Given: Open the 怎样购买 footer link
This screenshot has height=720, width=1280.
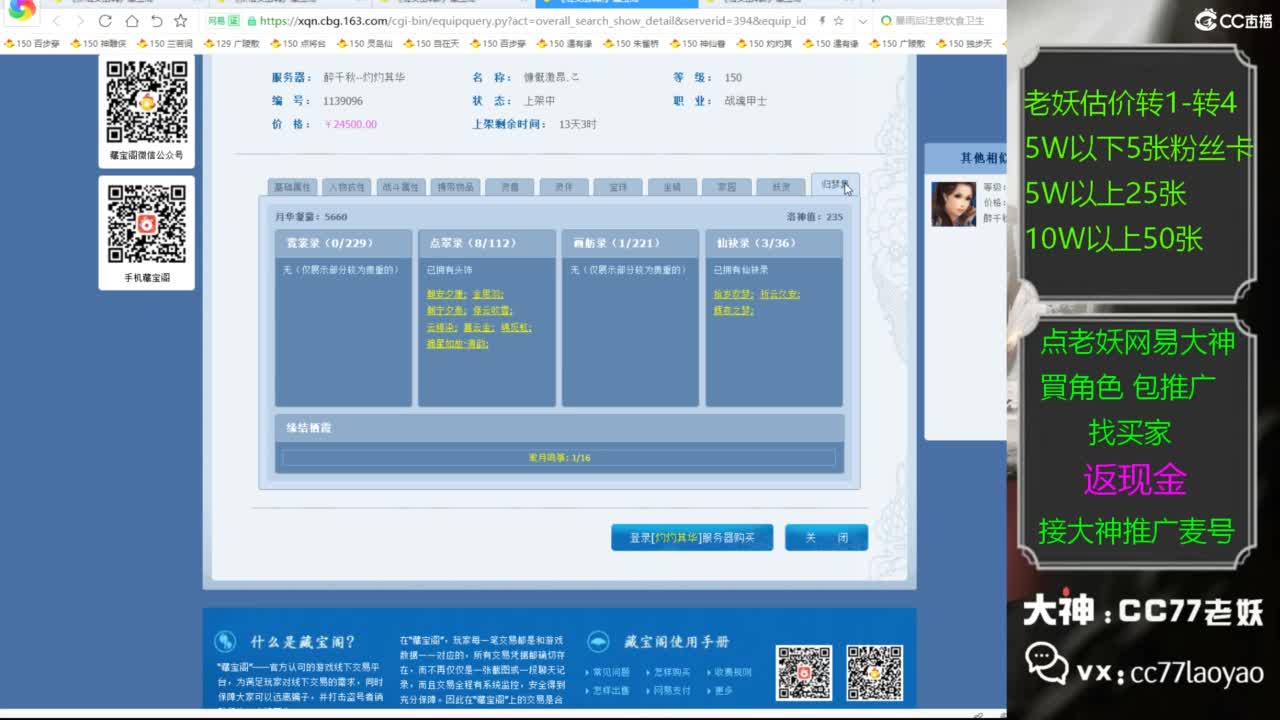Looking at the screenshot, I should (x=672, y=672).
